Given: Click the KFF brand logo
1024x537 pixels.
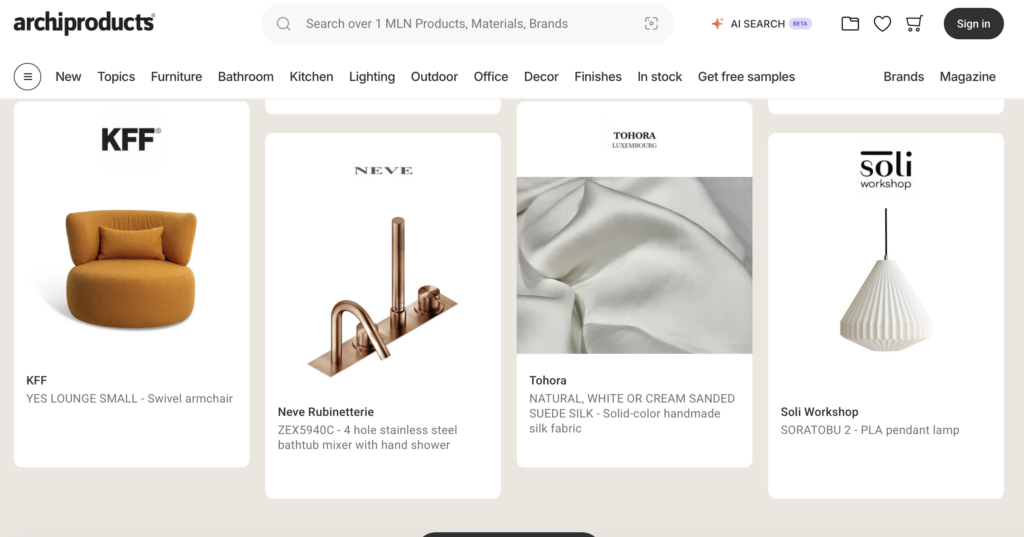Looking at the screenshot, I should click(x=131, y=139).
